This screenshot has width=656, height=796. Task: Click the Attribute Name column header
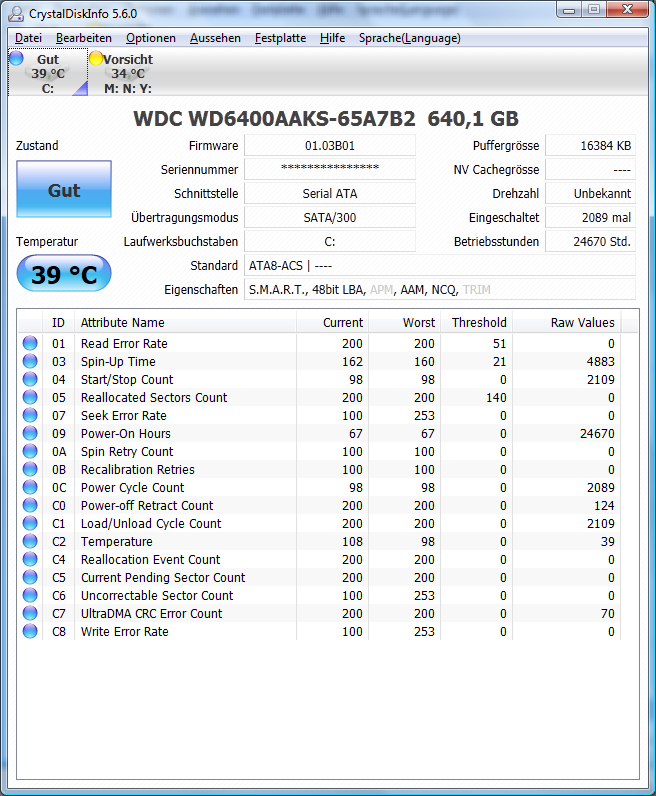pyautogui.click(x=185, y=322)
